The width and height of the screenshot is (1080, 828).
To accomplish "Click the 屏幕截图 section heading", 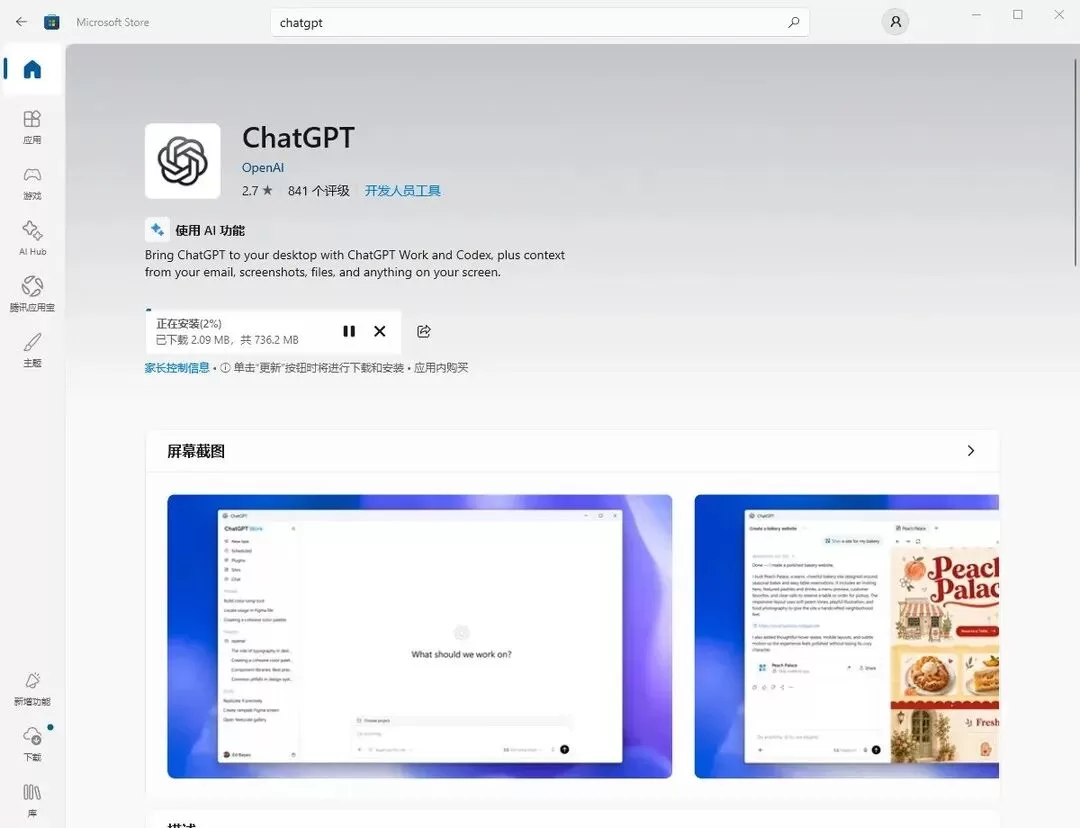I will click(x=196, y=451).
